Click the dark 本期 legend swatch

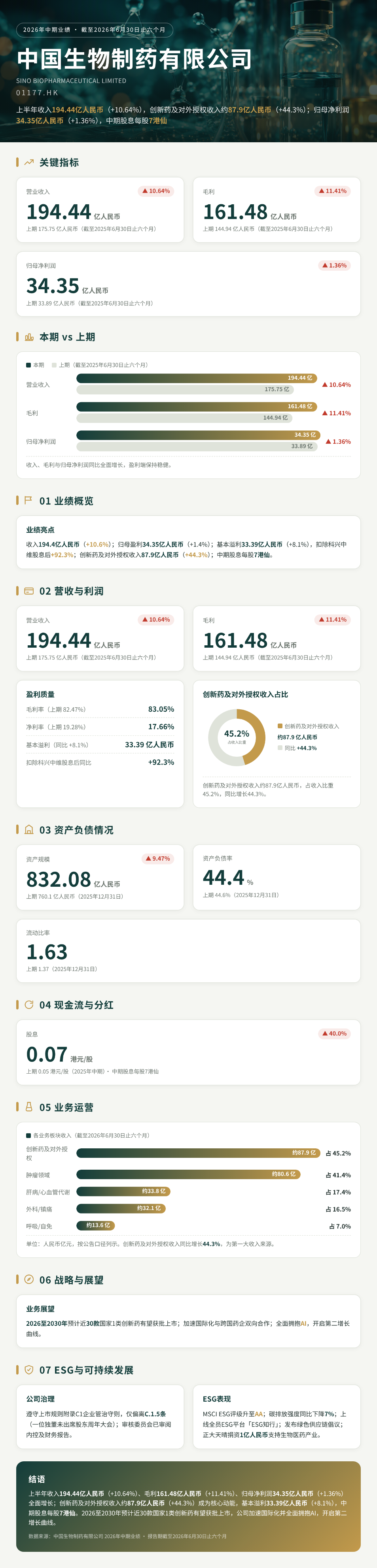[28, 365]
